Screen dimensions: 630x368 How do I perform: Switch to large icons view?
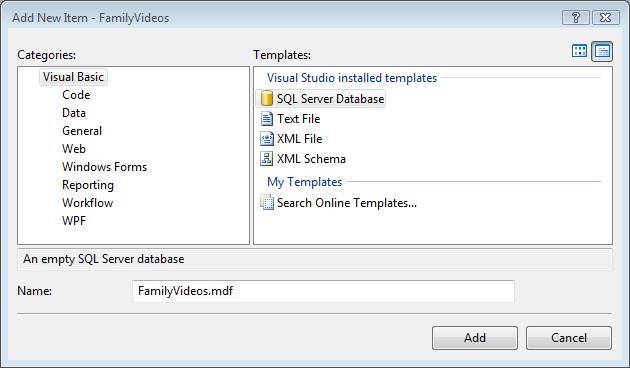point(579,51)
